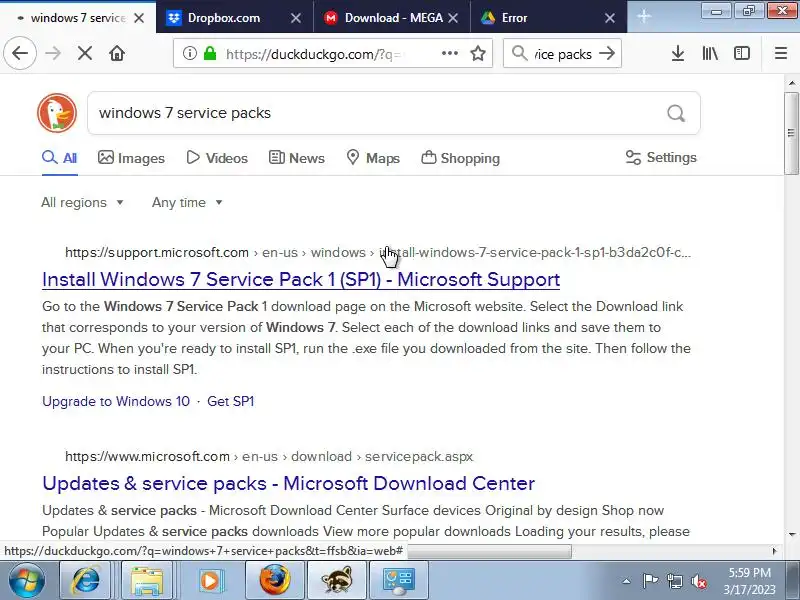The width and height of the screenshot is (800, 600).
Task: Go back to the previous page
Action: (x=20, y=53)
